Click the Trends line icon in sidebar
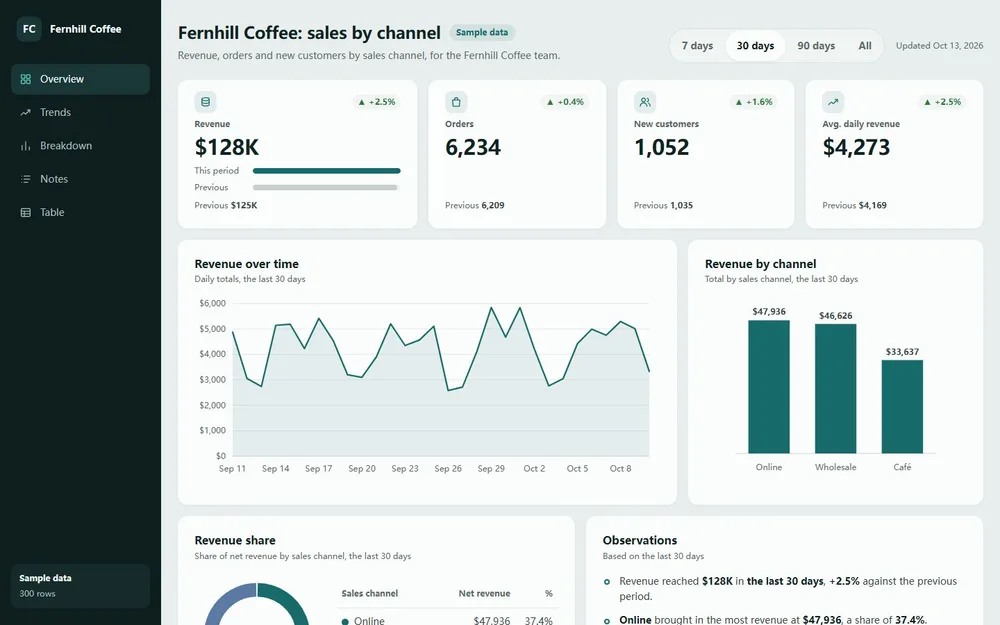The image size is (1000, 625). [x=26, y=112]
